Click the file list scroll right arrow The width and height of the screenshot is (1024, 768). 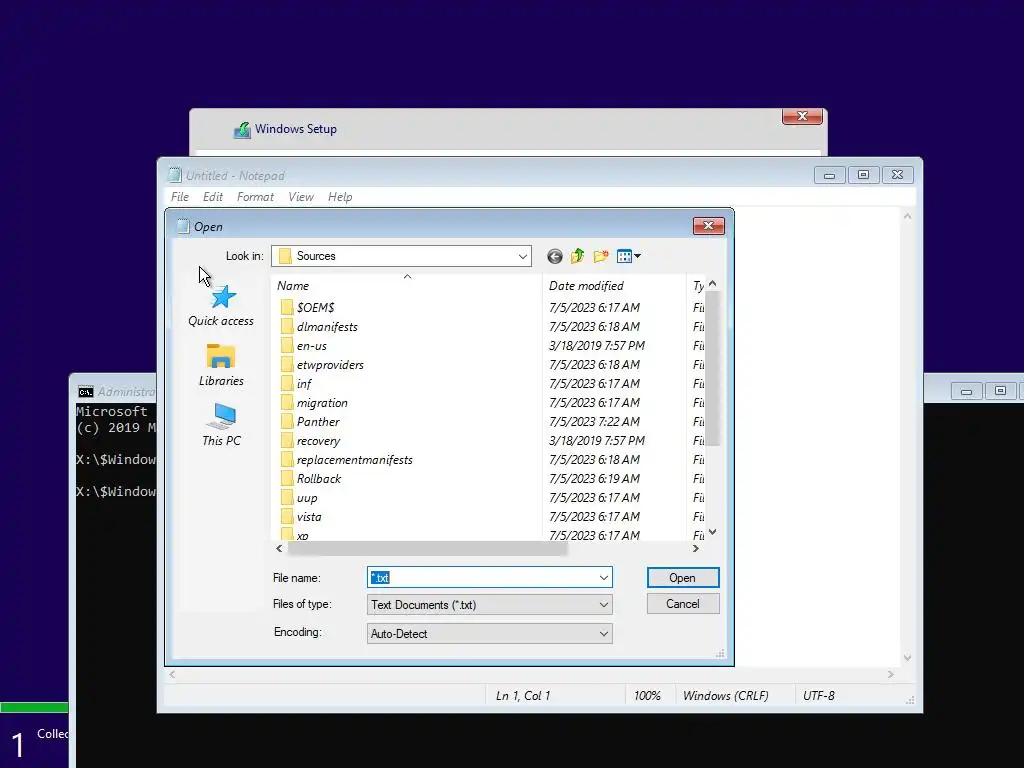coord(696,549)
